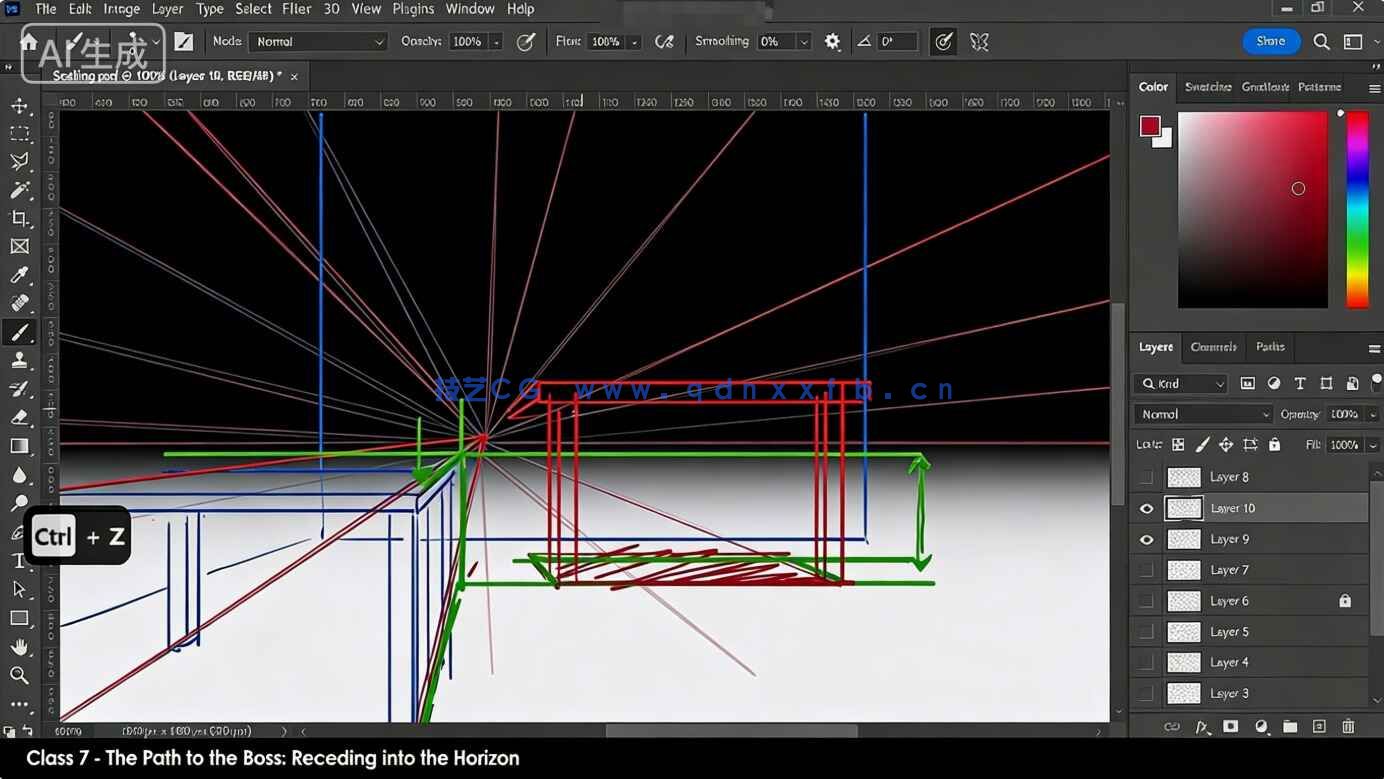Select the Eyedropper tool
1384x779 pixels.
[x=19, y=275]
